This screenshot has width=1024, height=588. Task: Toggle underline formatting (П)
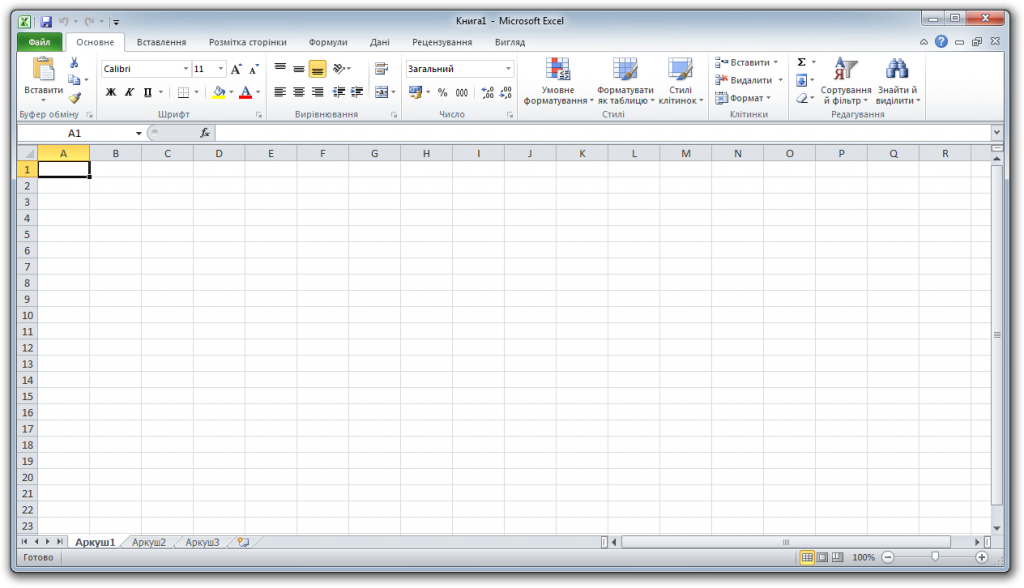148,93
